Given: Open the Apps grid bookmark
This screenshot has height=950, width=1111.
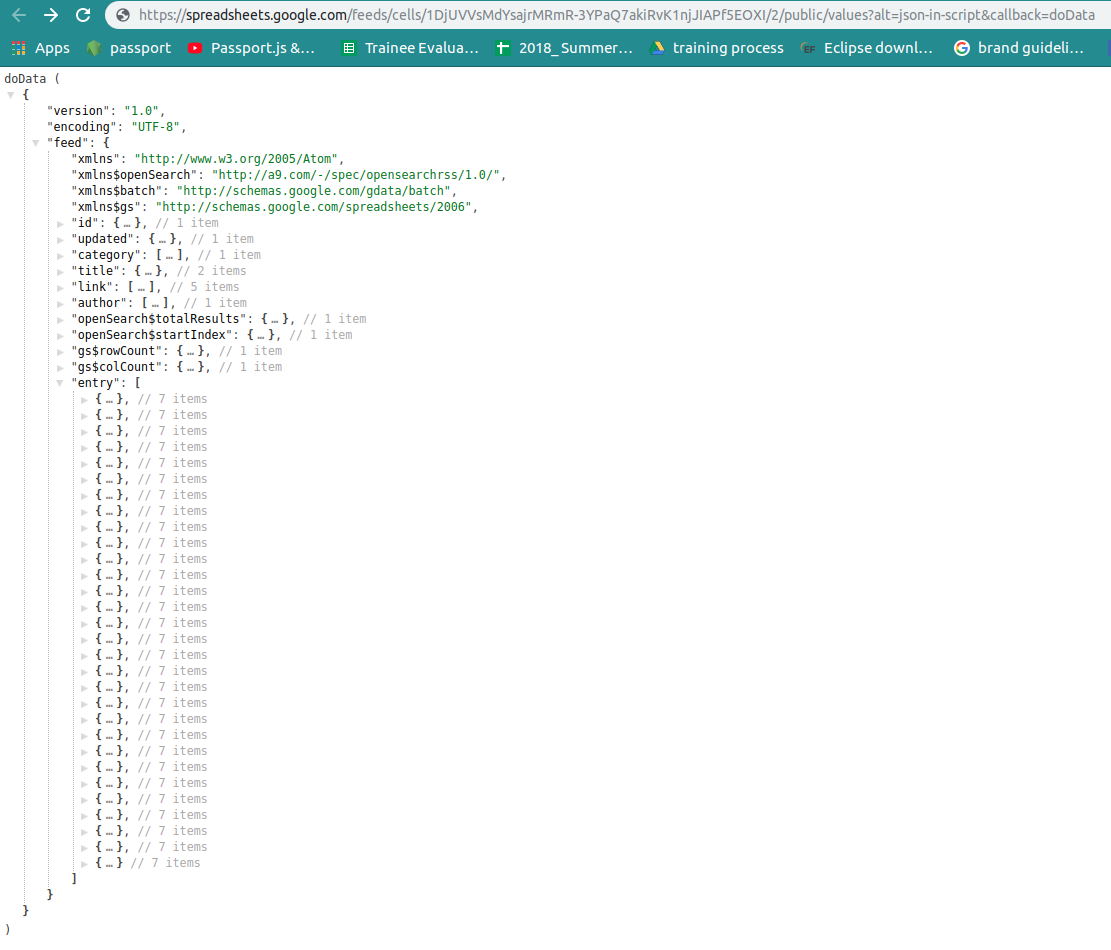Looking at the screenshot, I should (40, 48).
